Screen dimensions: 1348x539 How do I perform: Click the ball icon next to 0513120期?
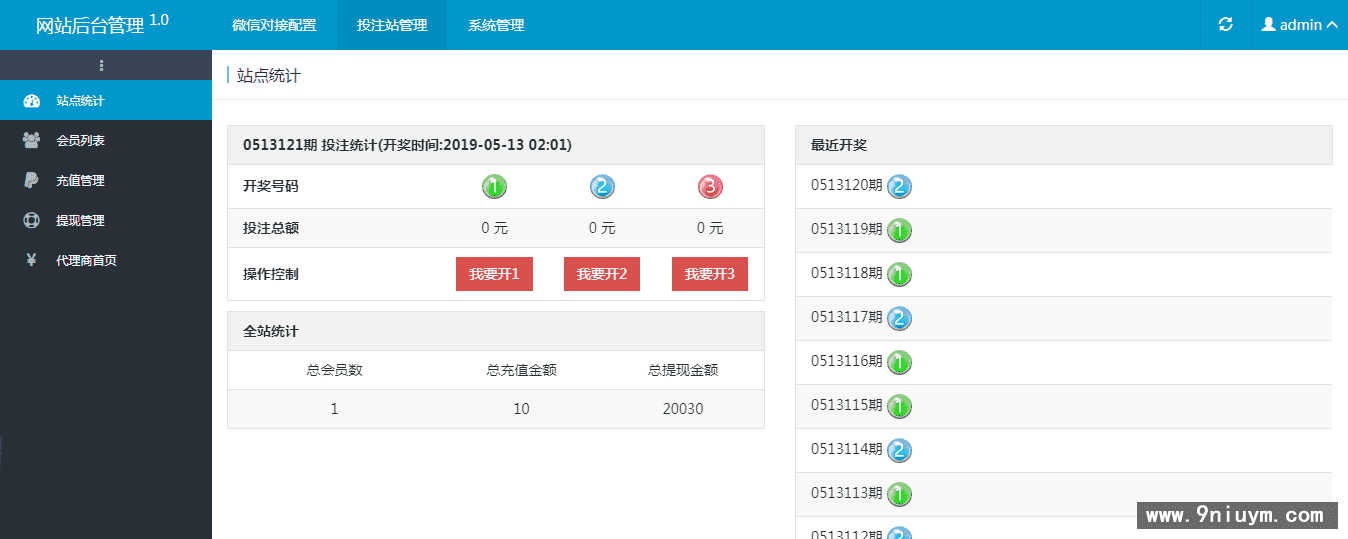pyautogui.click(x=899, y=186)
